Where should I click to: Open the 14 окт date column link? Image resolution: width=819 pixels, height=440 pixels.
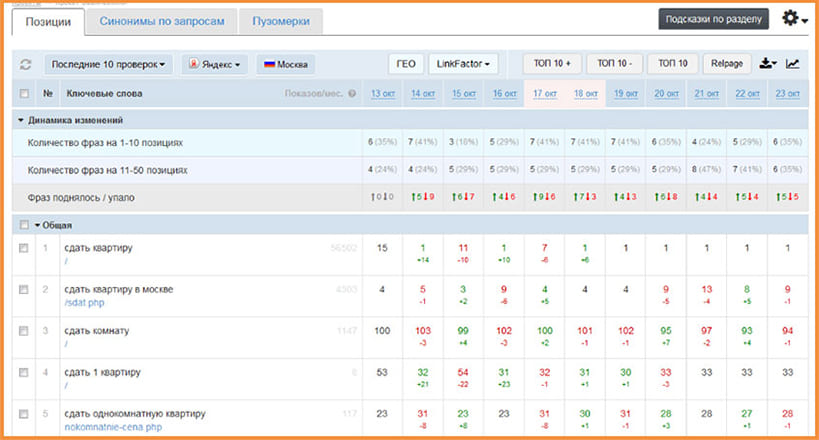coord(423,94)
